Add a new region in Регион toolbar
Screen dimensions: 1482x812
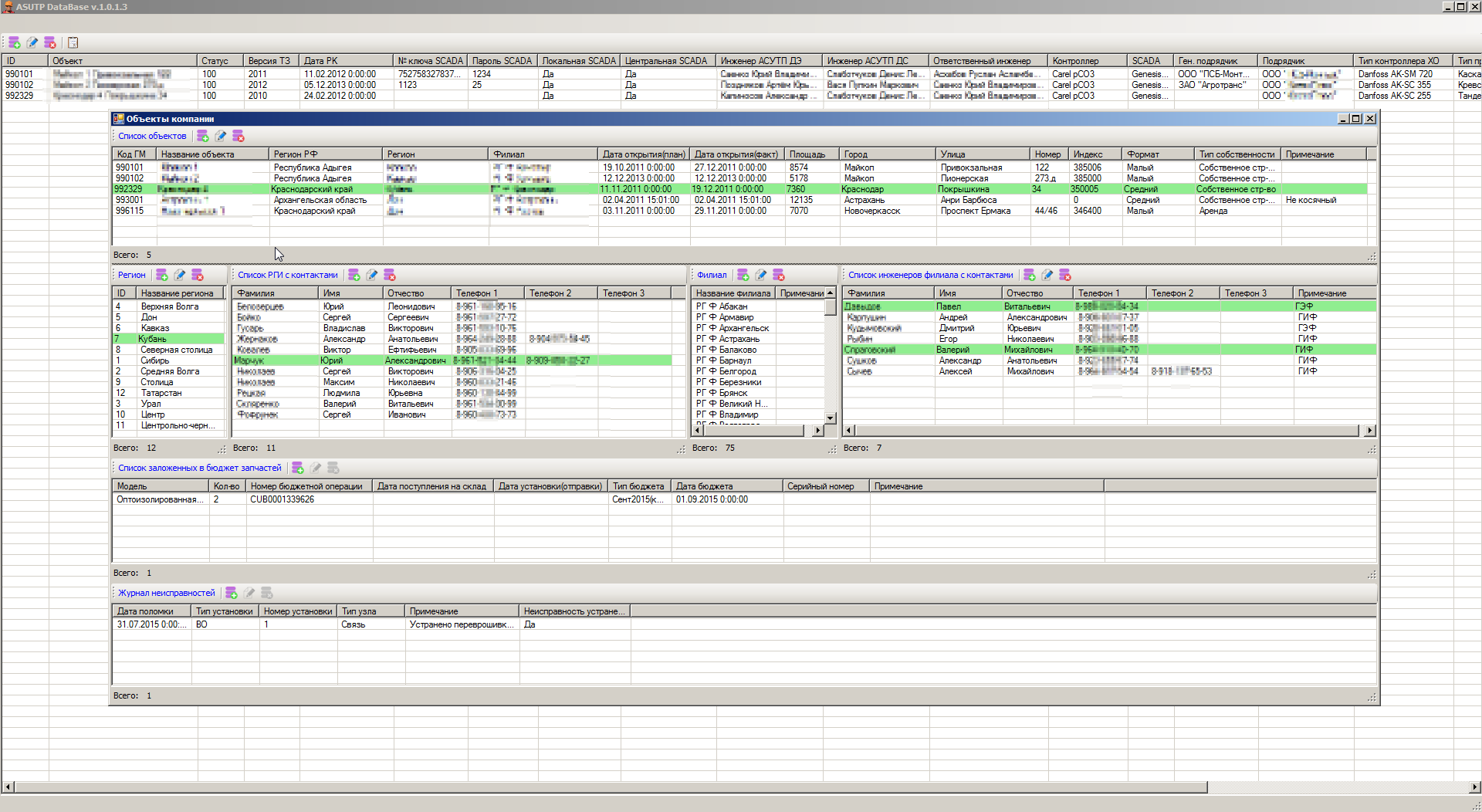162,275
